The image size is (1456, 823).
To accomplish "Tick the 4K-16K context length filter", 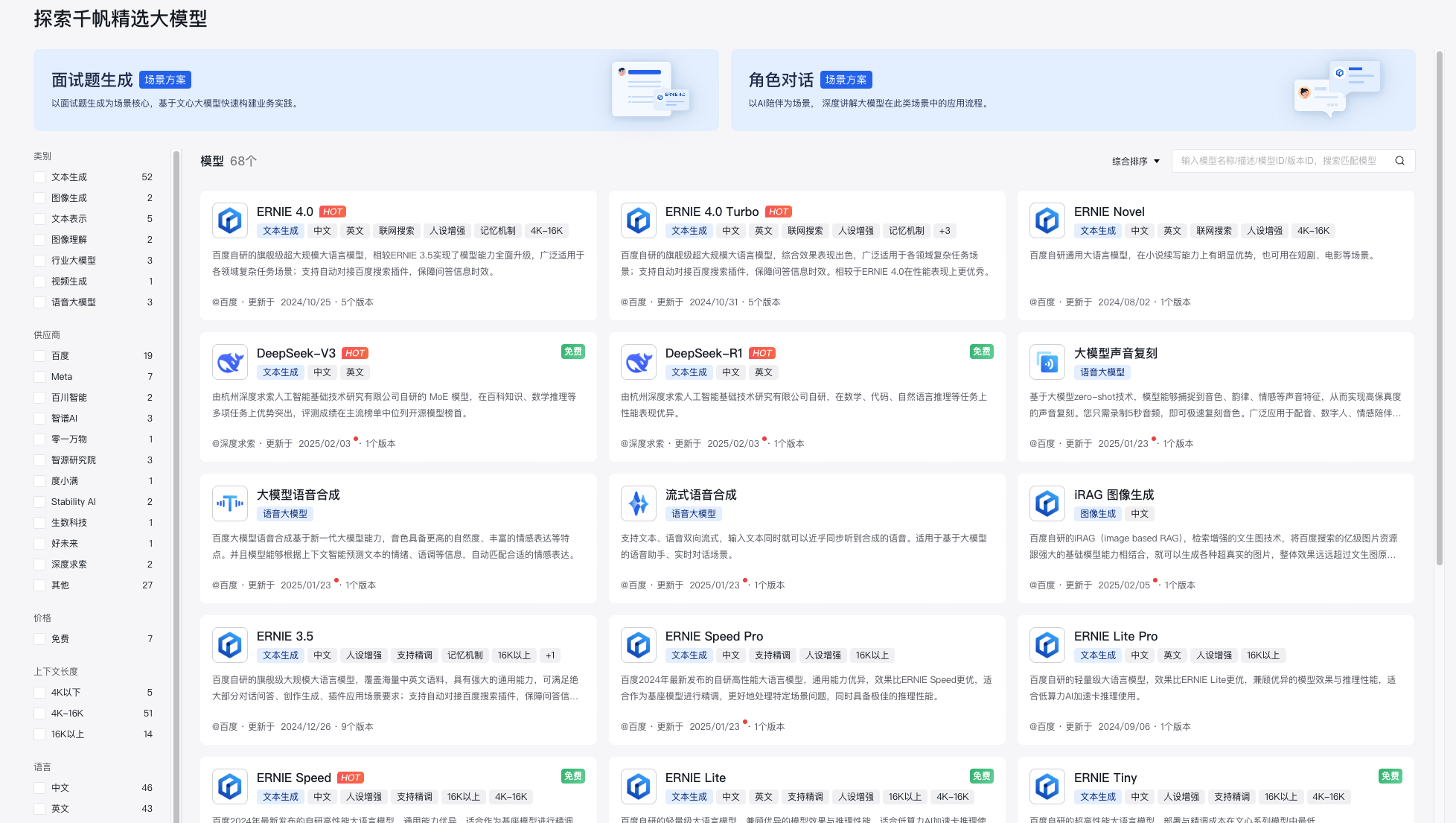I will coord(39,714).
